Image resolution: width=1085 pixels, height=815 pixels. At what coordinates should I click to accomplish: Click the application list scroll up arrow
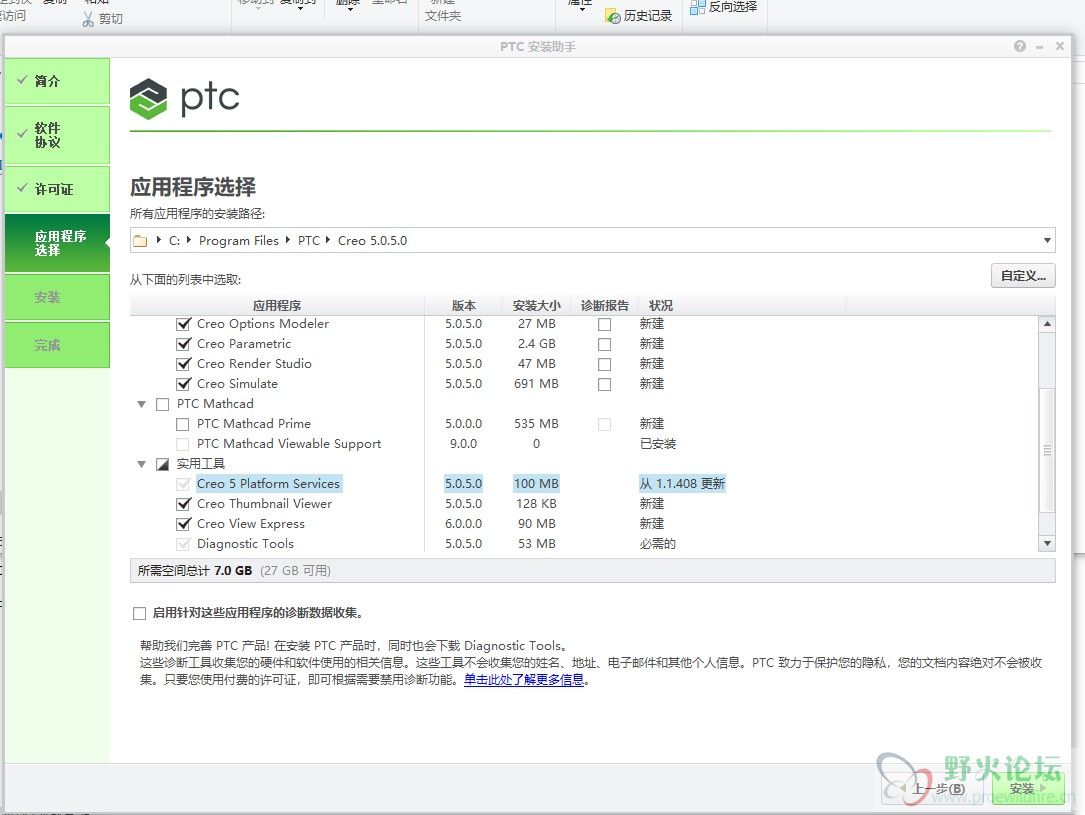1048,324
